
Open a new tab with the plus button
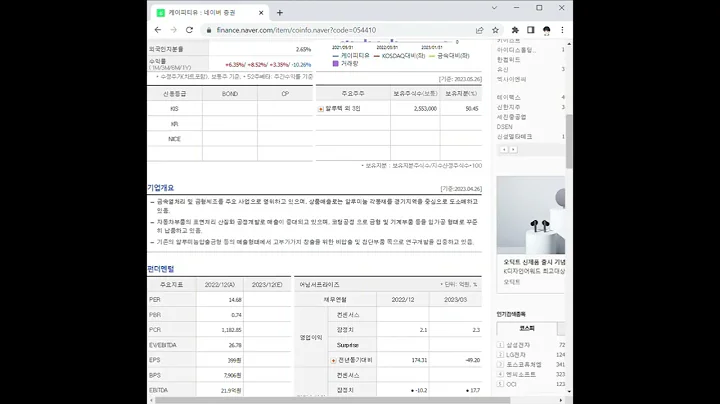click(x=280, y=13)
